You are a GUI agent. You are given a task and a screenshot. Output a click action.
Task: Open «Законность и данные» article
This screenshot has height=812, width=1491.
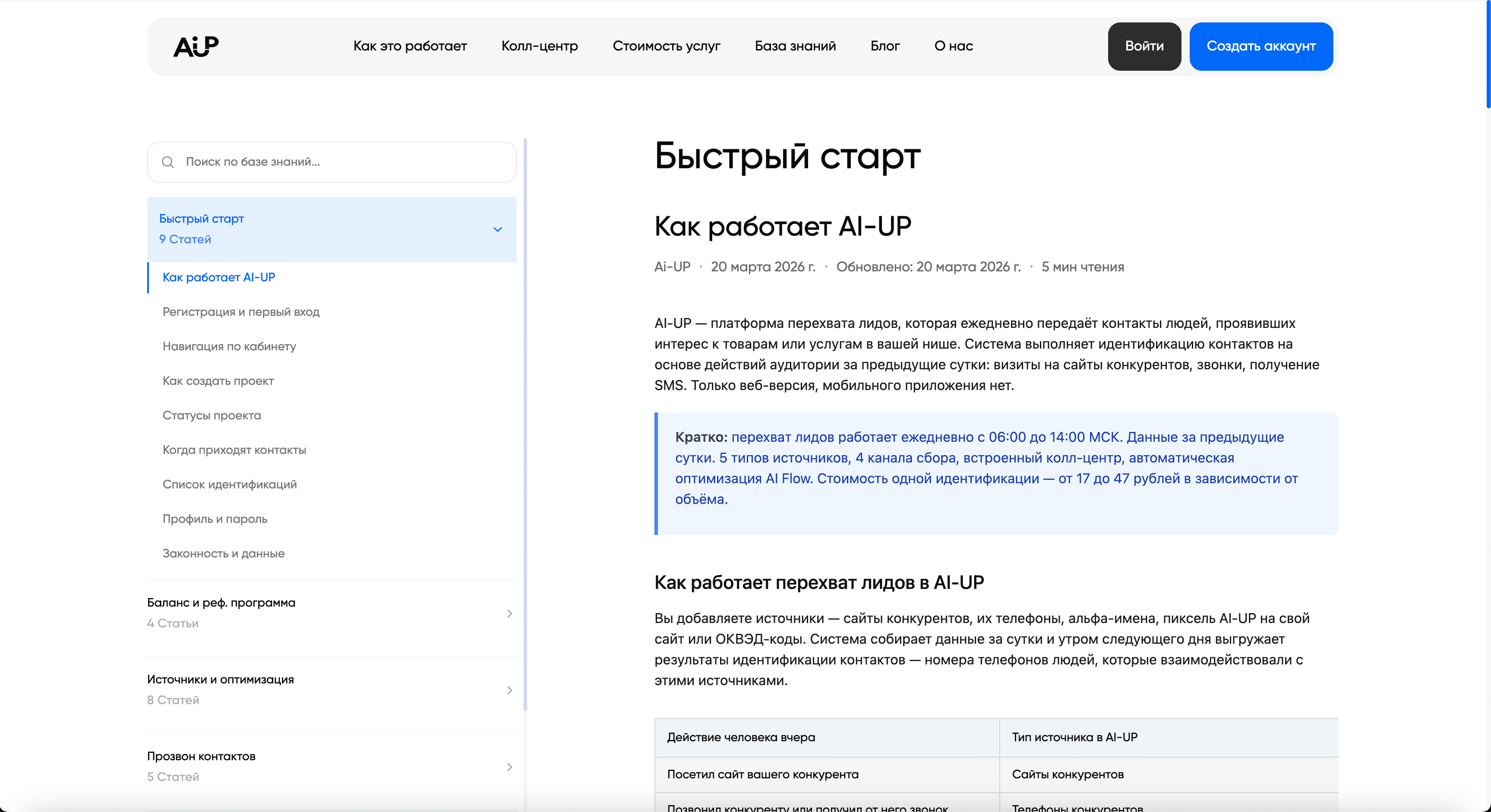224,553
